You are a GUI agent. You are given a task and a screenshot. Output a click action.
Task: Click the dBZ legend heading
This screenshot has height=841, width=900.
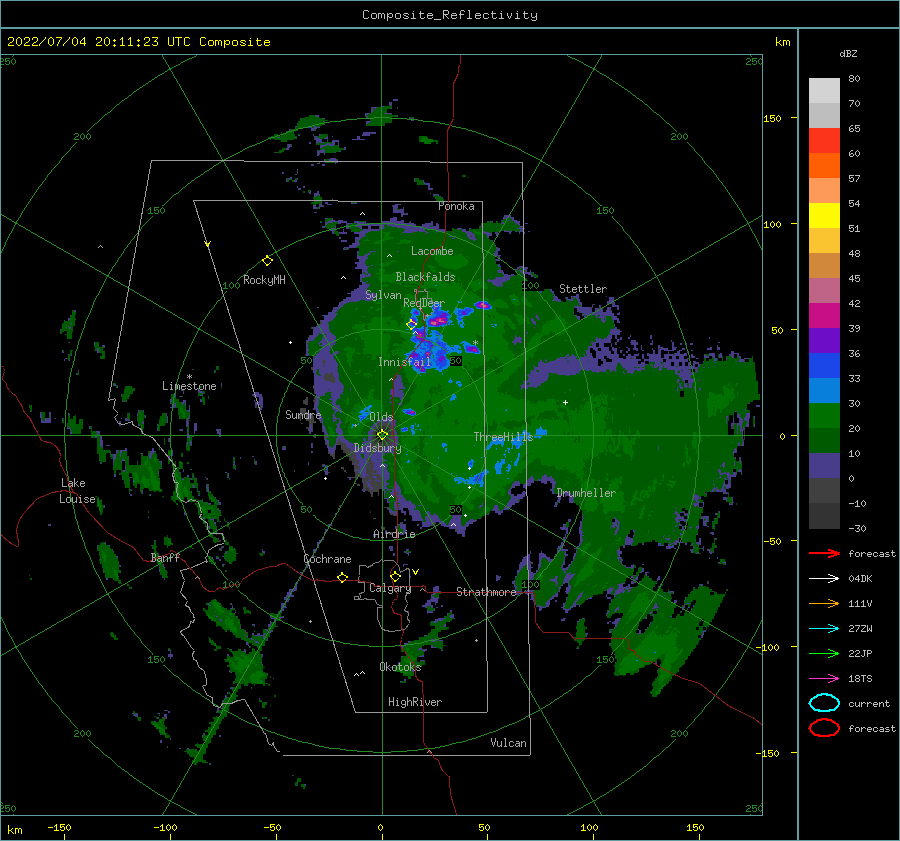click(x=848, y=53)
